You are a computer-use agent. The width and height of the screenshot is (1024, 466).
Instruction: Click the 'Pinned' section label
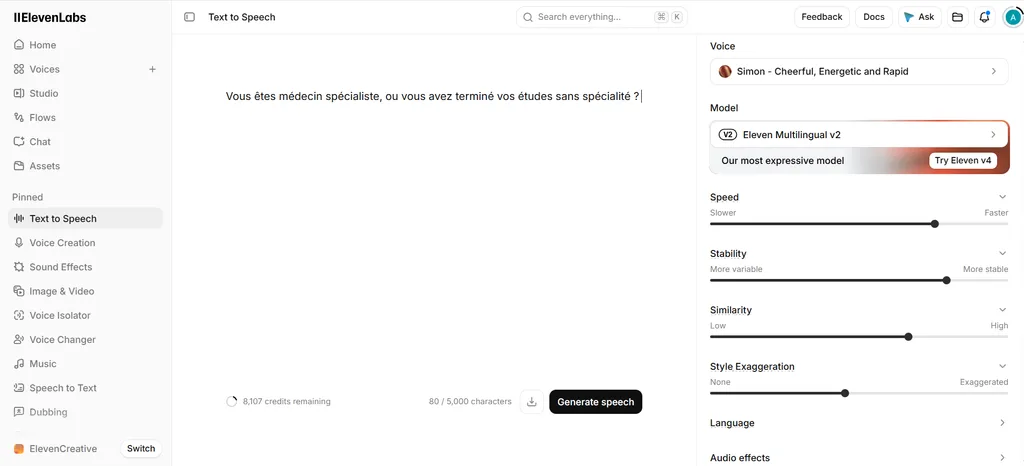(x=27, y=197)
